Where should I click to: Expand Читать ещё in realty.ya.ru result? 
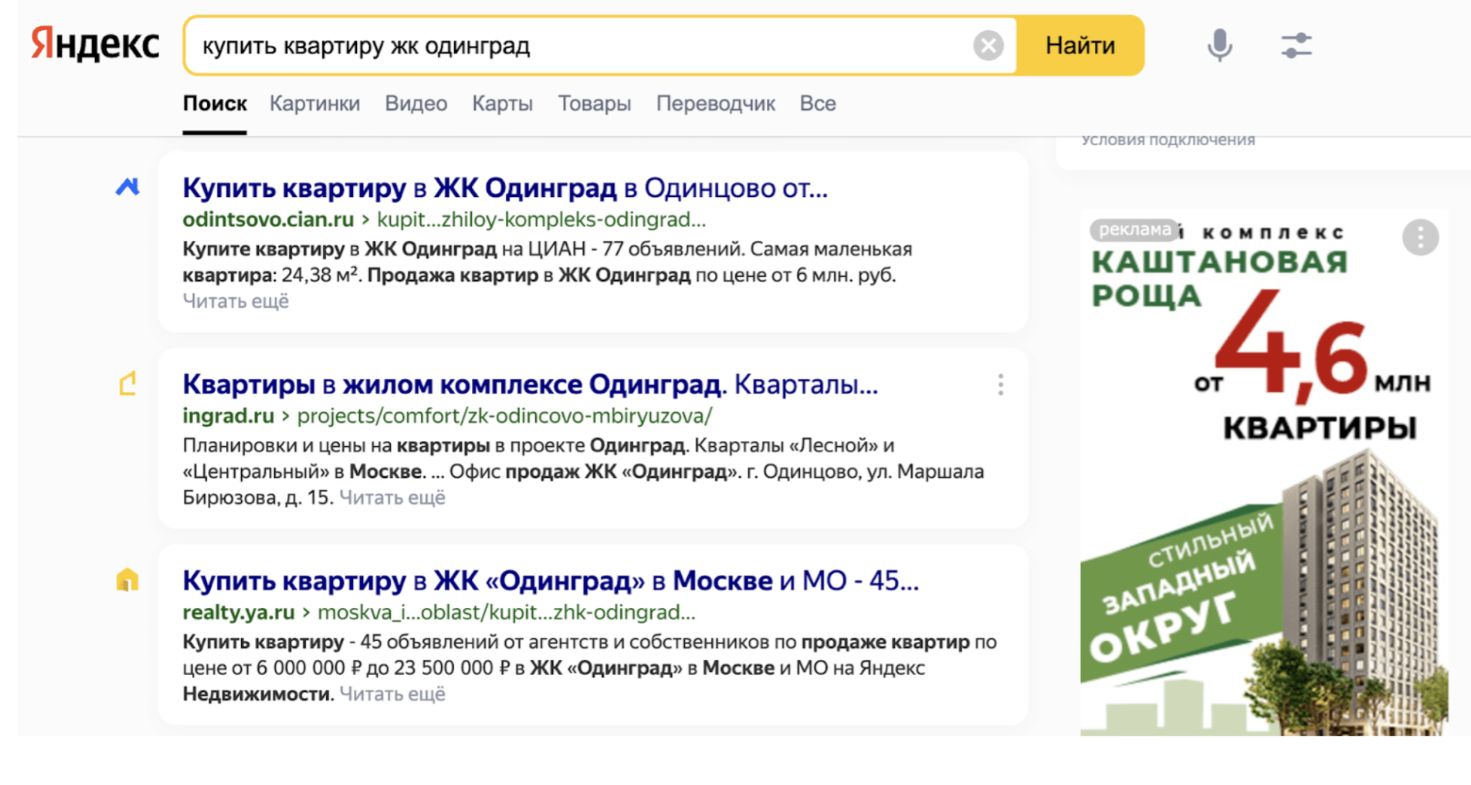click(x=392, y=693)
